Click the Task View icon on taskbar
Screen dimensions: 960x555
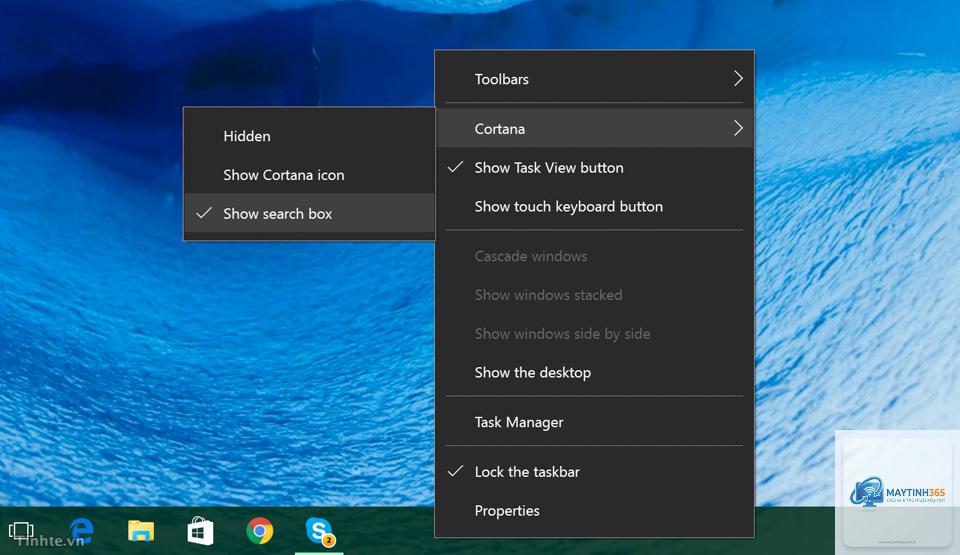21,530
